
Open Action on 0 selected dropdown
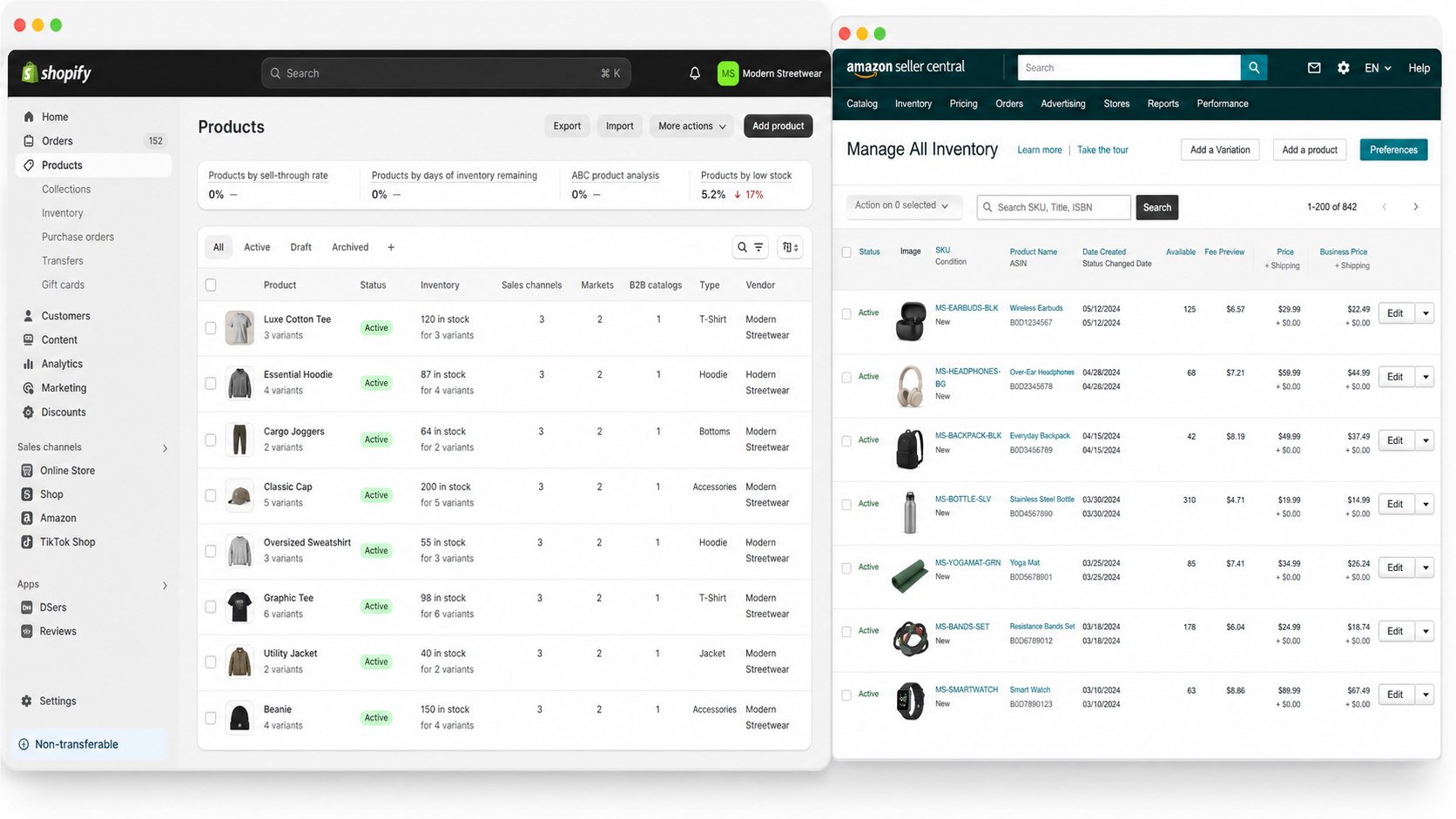903,206
